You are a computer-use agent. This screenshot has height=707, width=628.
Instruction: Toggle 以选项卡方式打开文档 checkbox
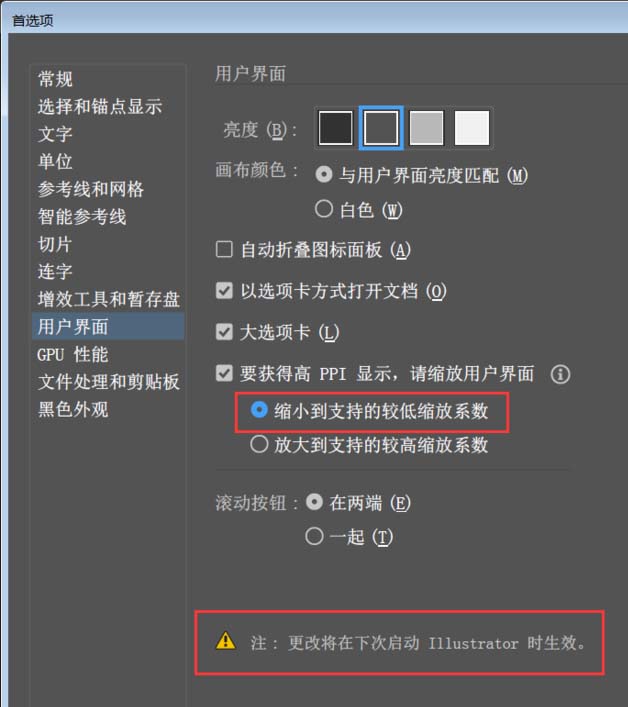click(x=224, y=290)
